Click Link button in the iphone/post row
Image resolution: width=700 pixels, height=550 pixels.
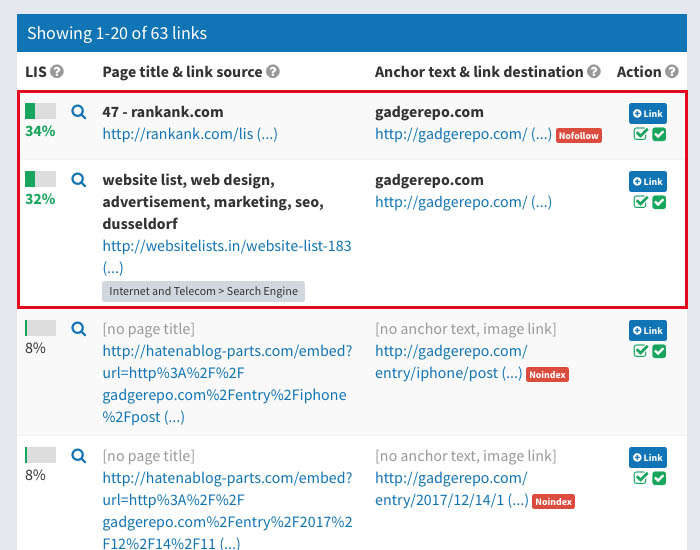pyautogui.click(x=648, y=330)
